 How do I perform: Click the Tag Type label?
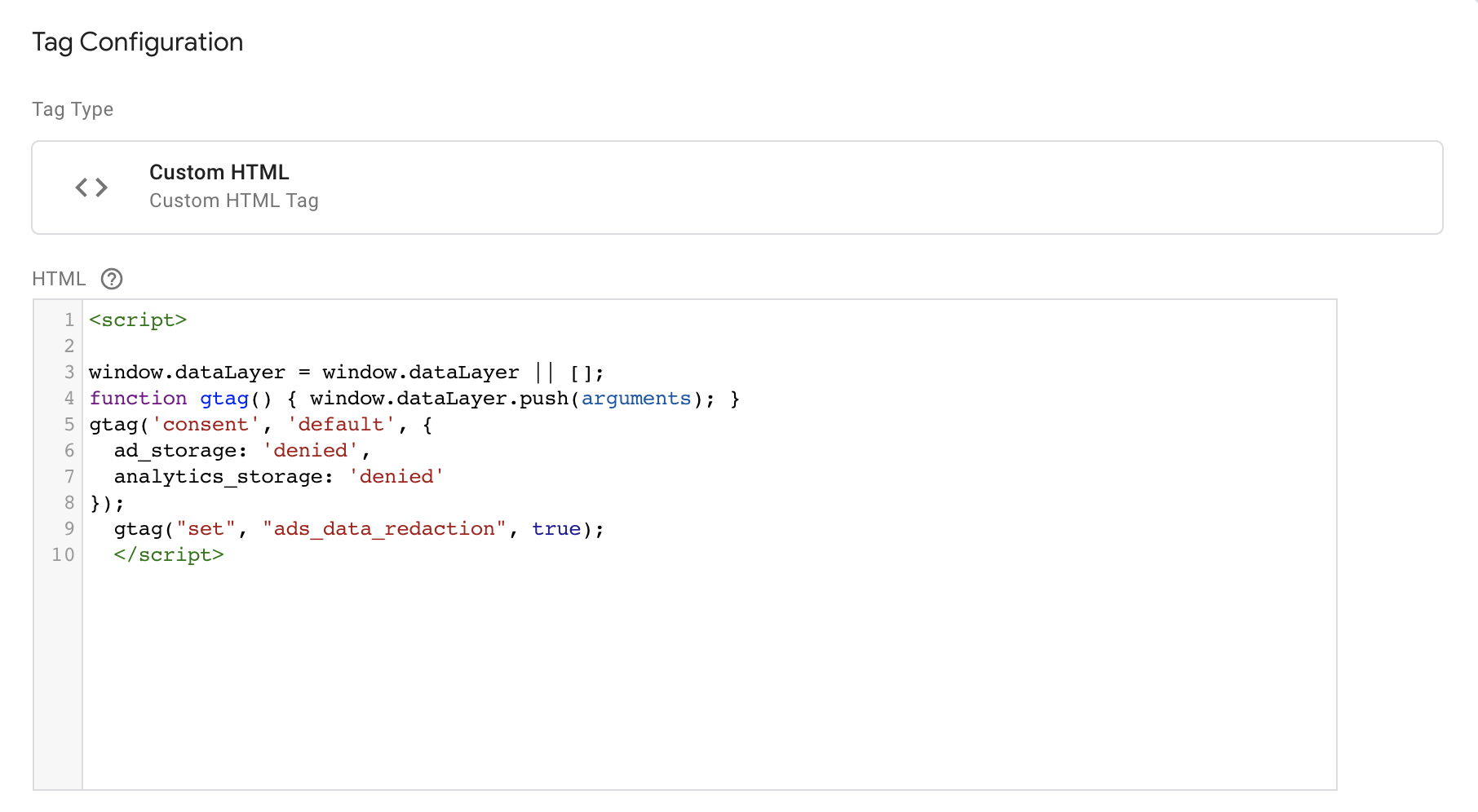point(73,109)
